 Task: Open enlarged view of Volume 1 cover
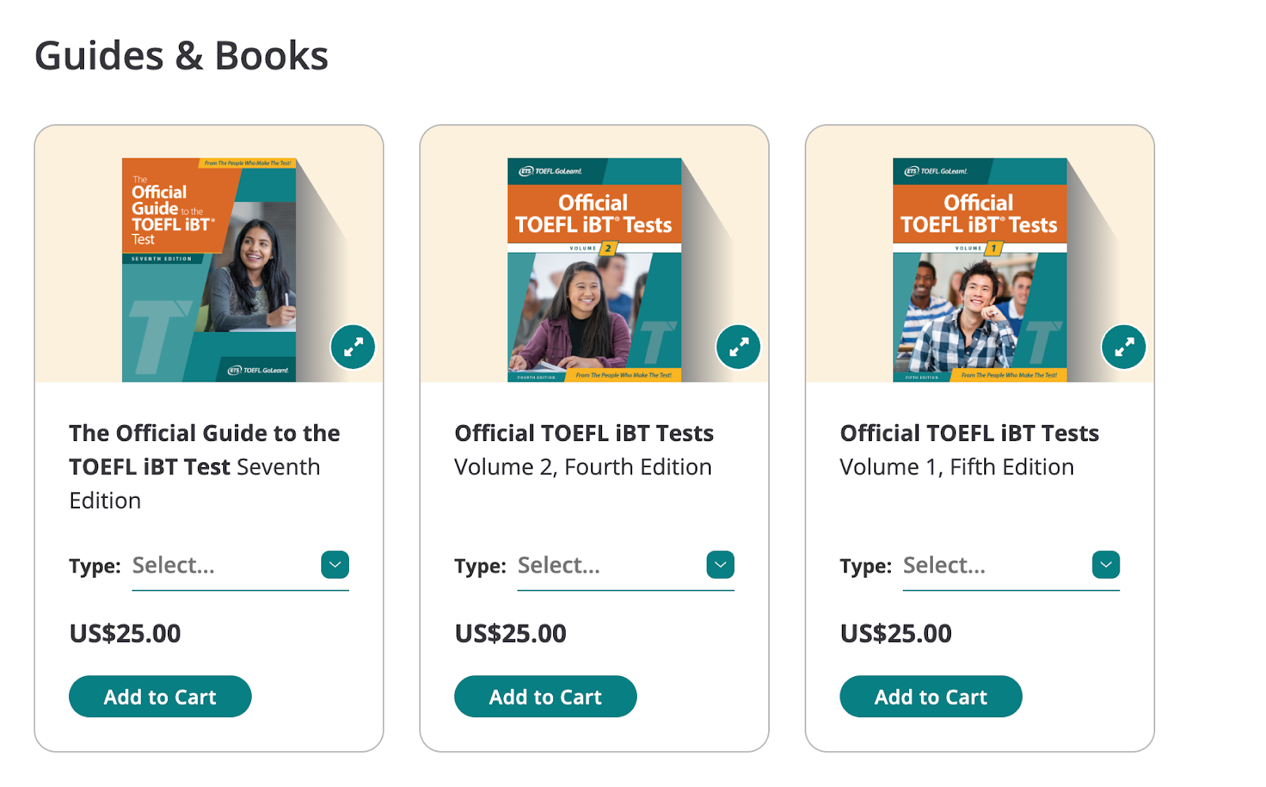[1124, 347]
